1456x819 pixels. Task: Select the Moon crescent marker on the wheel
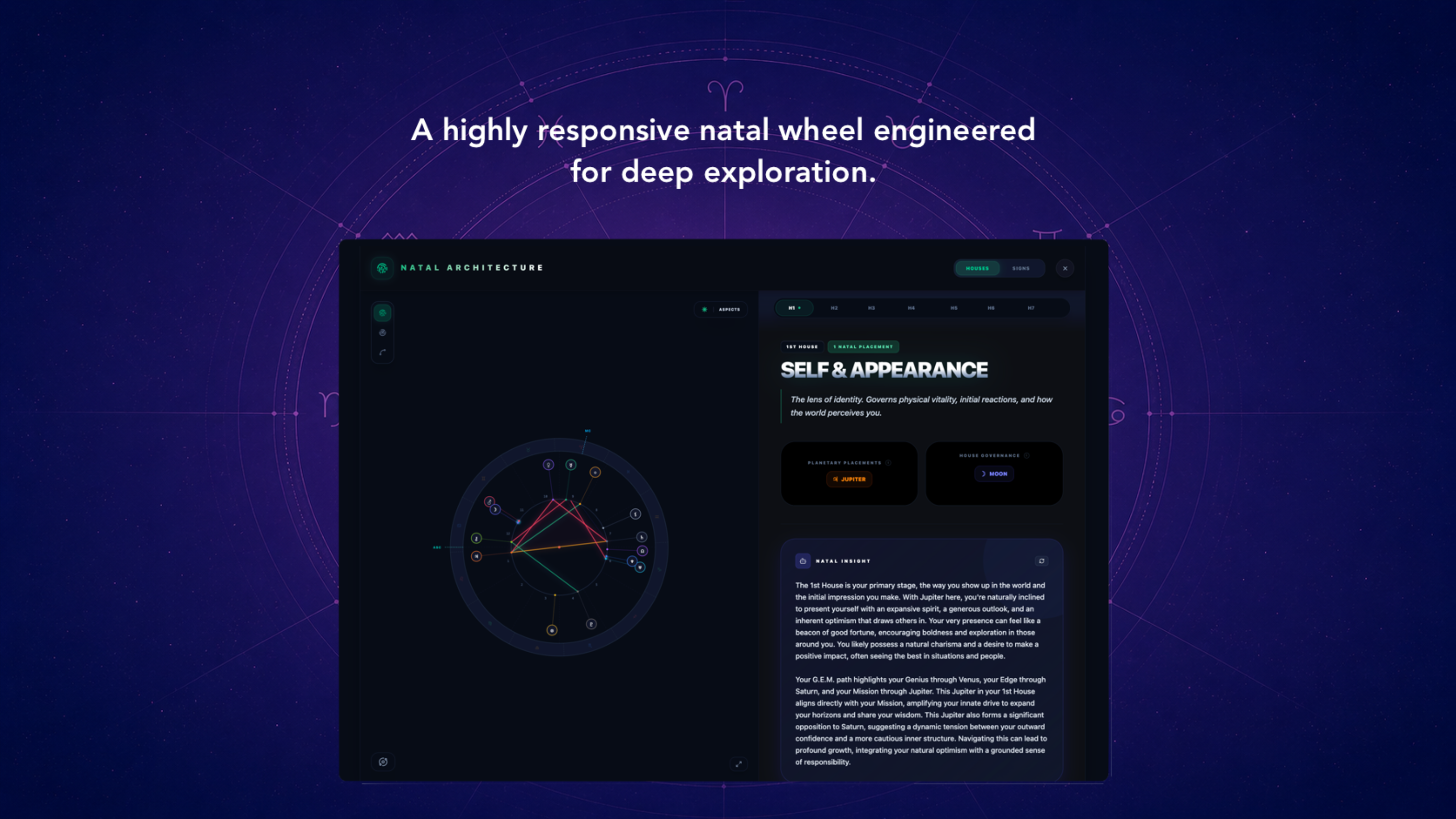coord(495,509)
